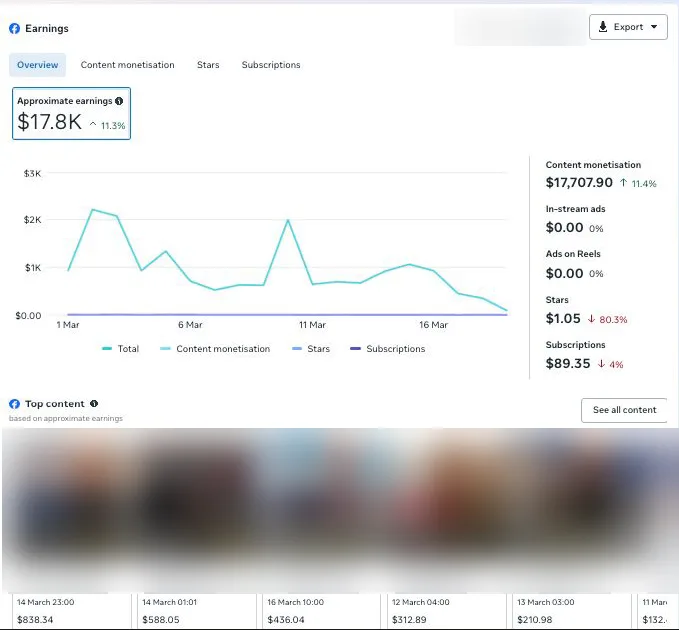Open the Stars tab

point(208,65)
